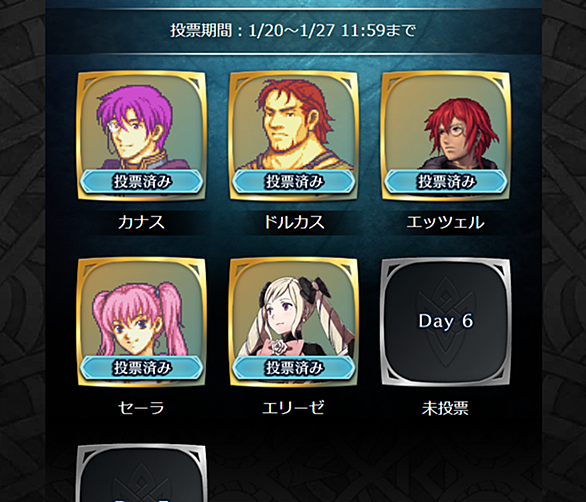The height and width of the screenshot is (502, 586).
Task: Open the empty Day 6 vote slot
Action: tap(446, 322)
